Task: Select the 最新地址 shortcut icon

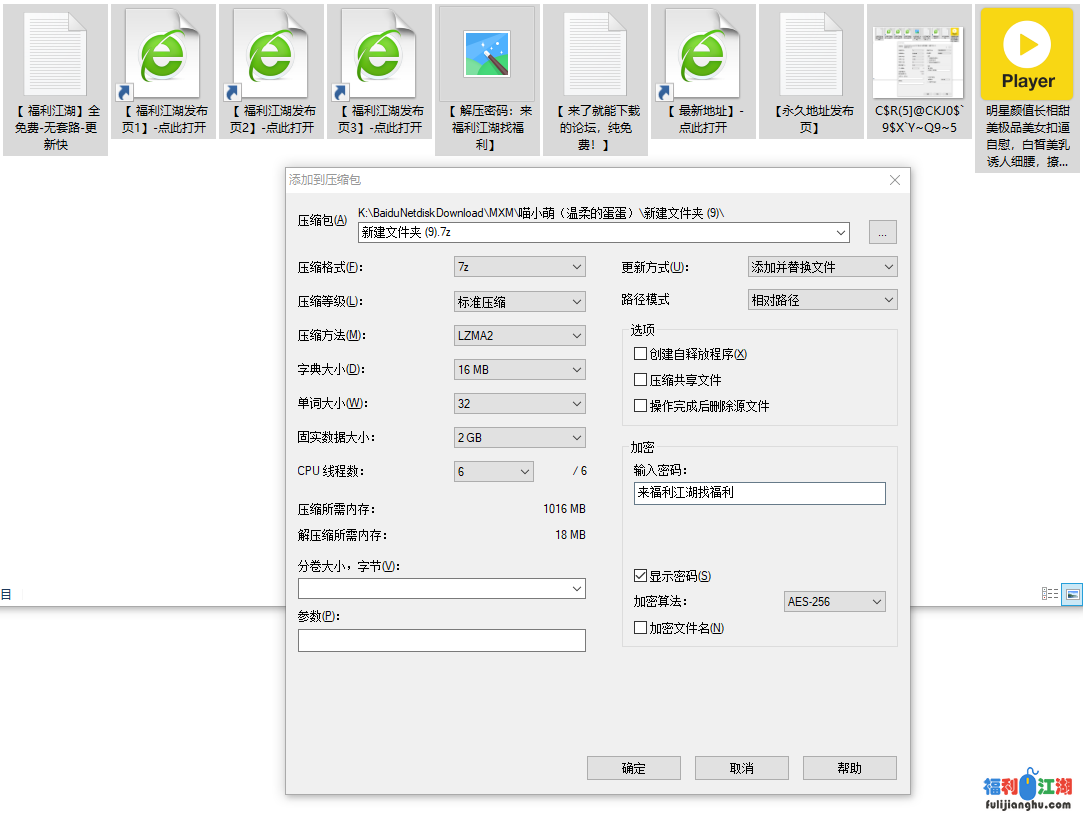Action: tap(703, 55)
